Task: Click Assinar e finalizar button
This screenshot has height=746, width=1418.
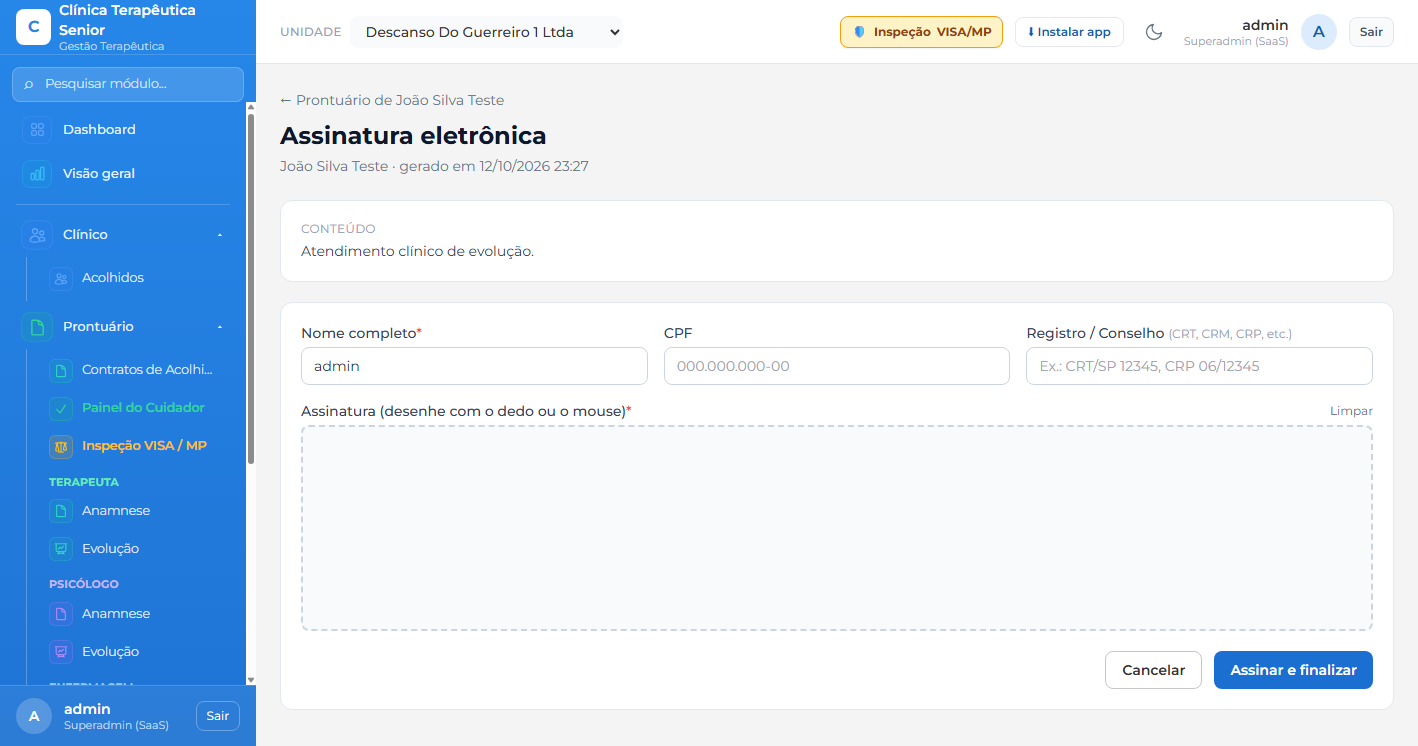Action: pyautogui.click(x=1293, y=670)
